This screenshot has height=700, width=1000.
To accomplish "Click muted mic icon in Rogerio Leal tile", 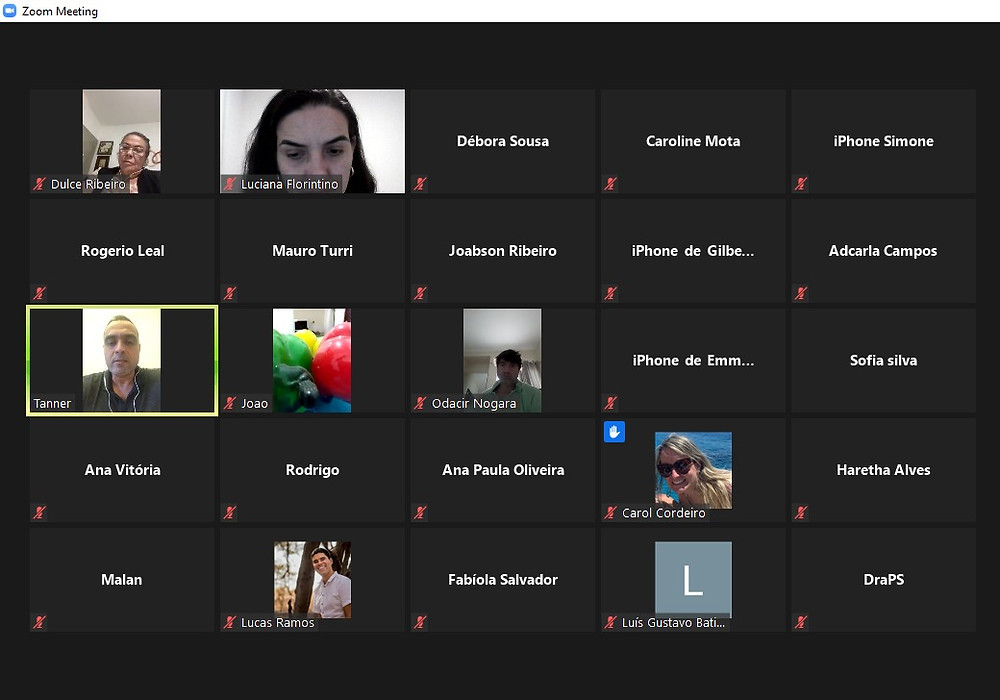I will pos(40,294).
